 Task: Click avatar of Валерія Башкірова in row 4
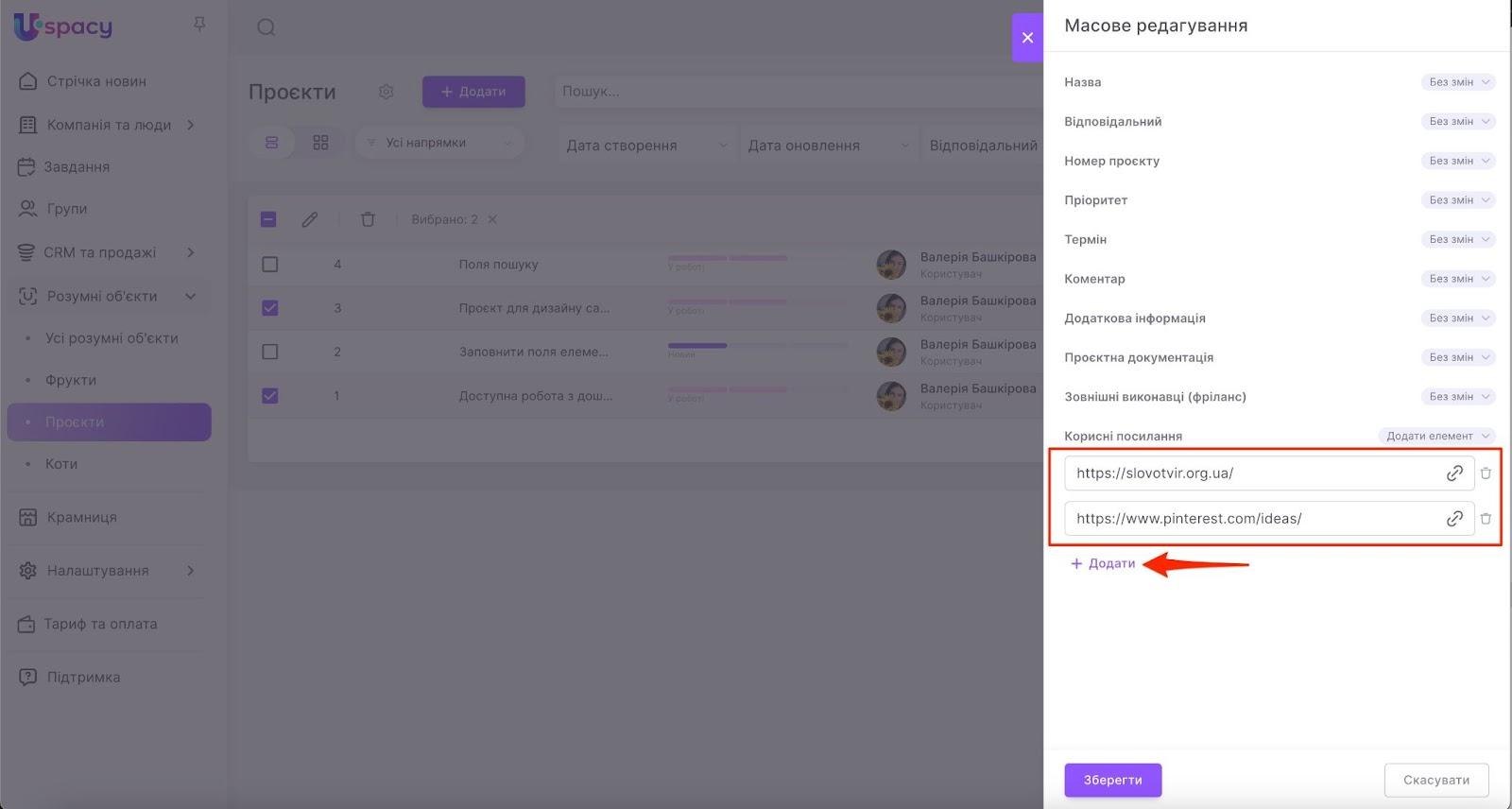pos(891,265)
